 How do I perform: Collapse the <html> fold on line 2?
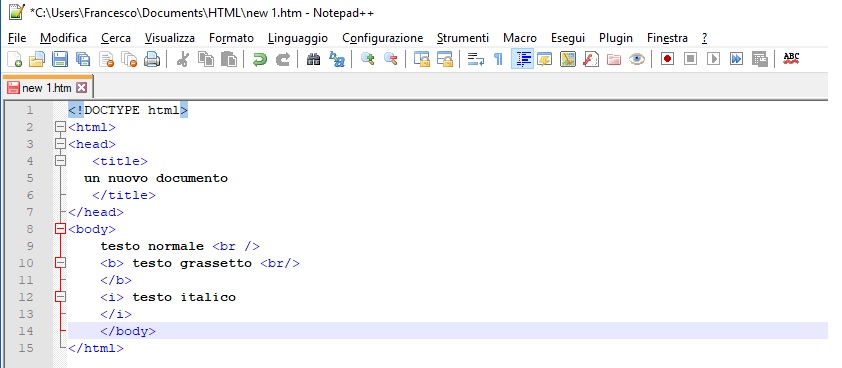pos(60,127)
